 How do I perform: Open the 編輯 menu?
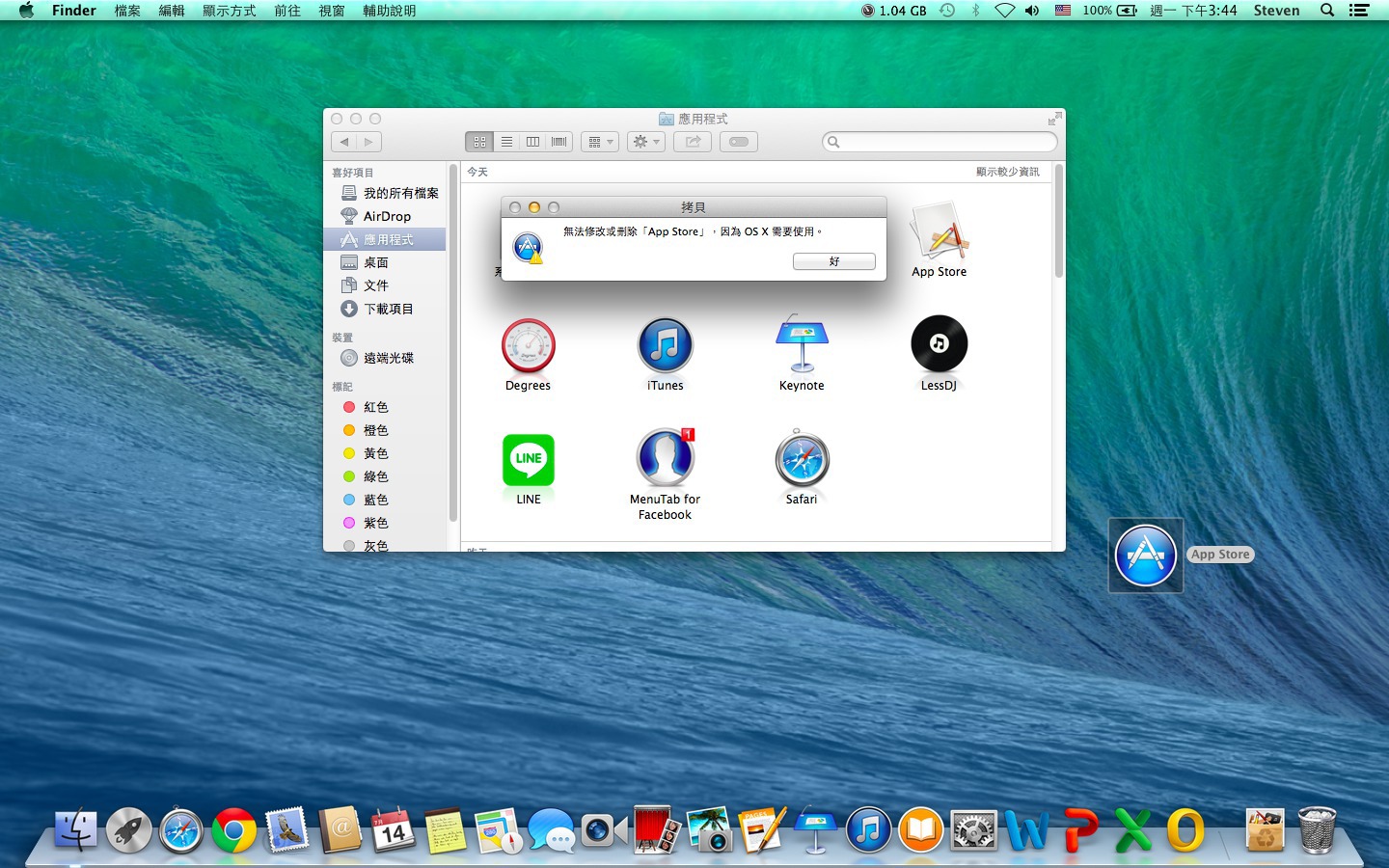tap(172, 11)
